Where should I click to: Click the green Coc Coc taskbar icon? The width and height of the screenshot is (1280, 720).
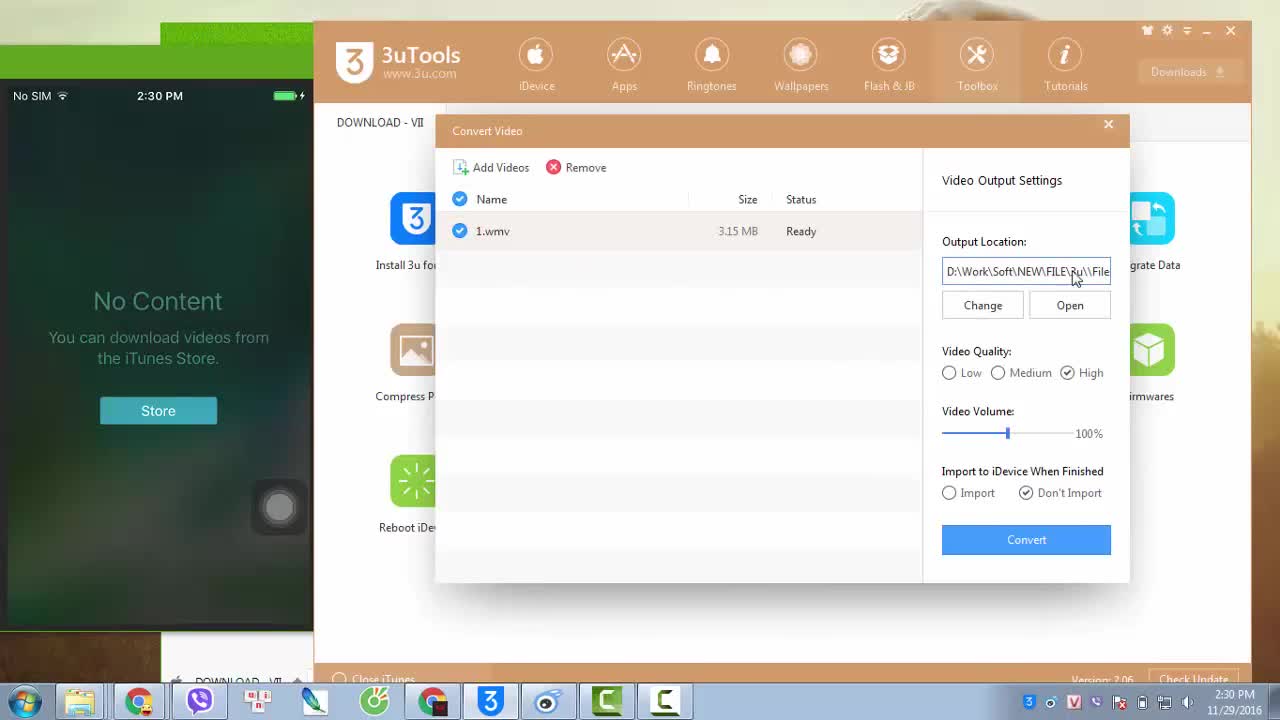(374, 702)
